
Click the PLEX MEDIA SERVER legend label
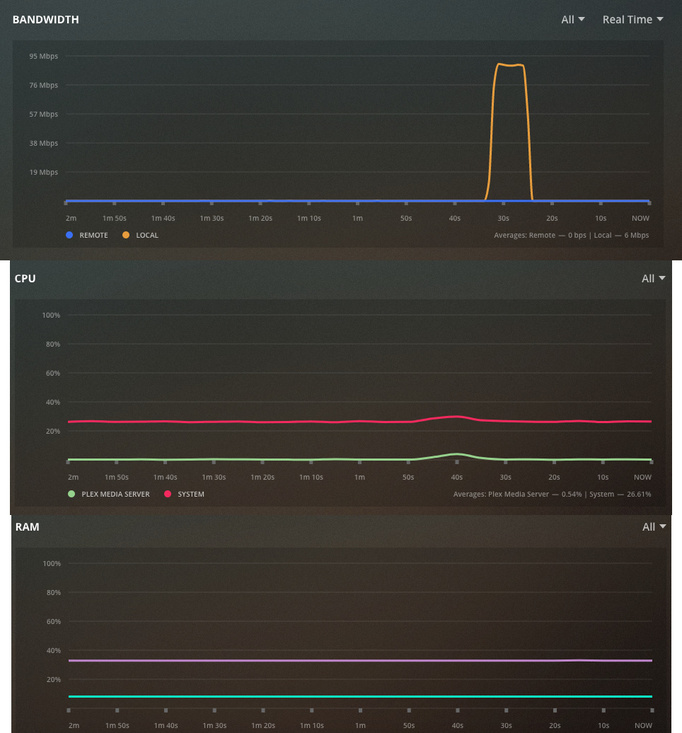(x=115, y=494)
